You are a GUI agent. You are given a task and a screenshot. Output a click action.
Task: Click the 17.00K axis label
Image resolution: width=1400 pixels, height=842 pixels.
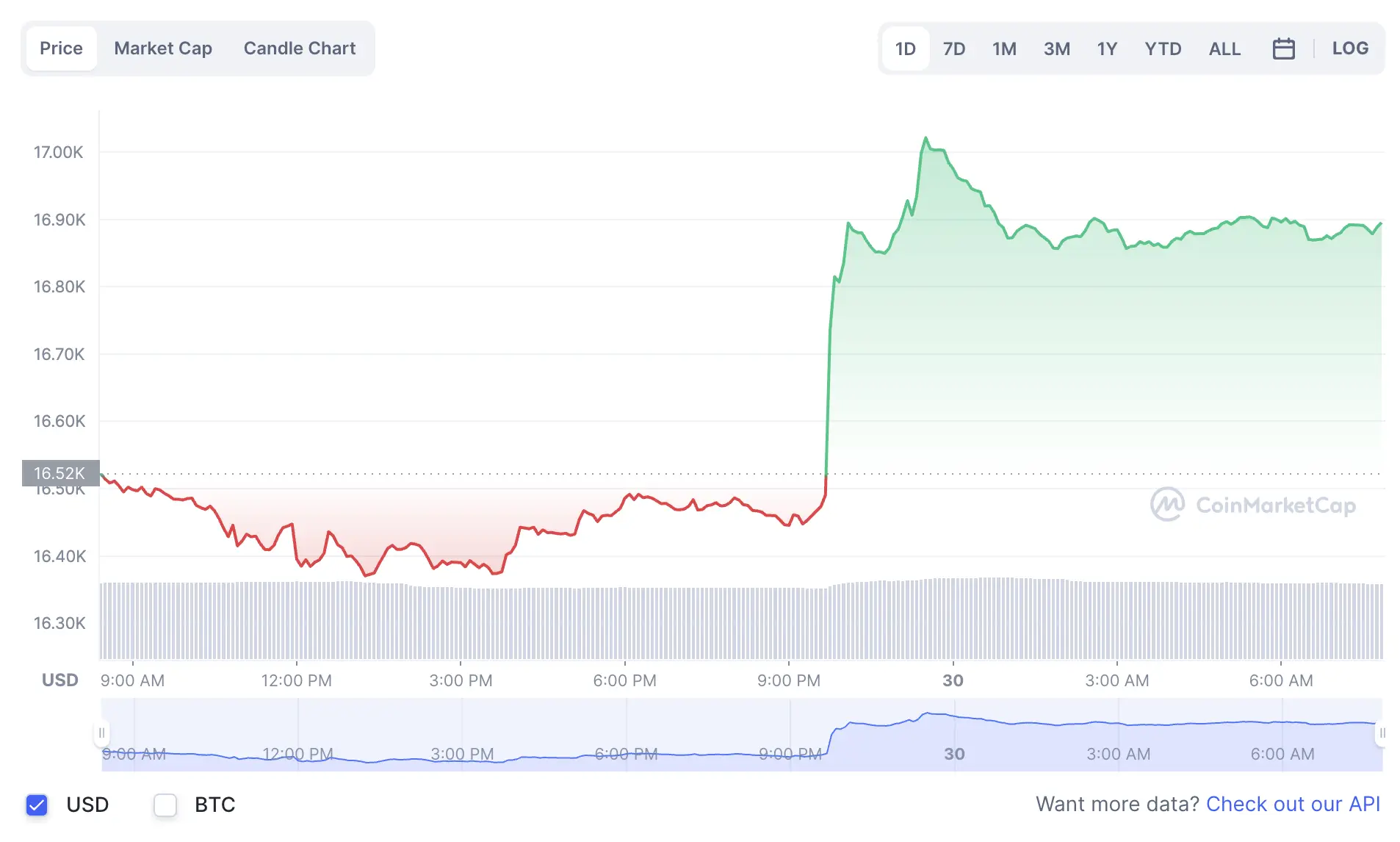(x=59, y=152)
